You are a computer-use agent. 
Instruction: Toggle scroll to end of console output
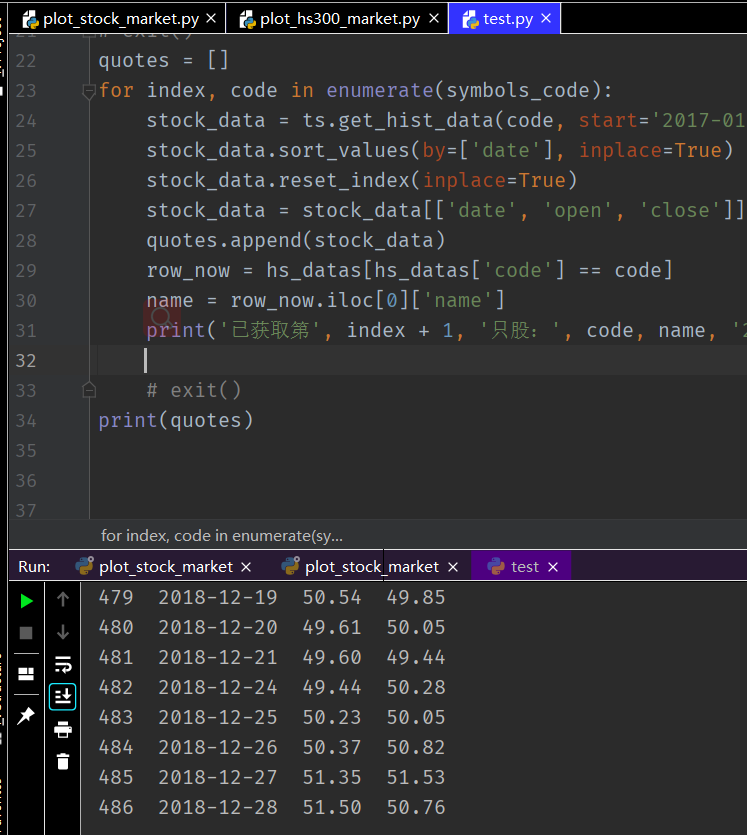pos(63,697)
